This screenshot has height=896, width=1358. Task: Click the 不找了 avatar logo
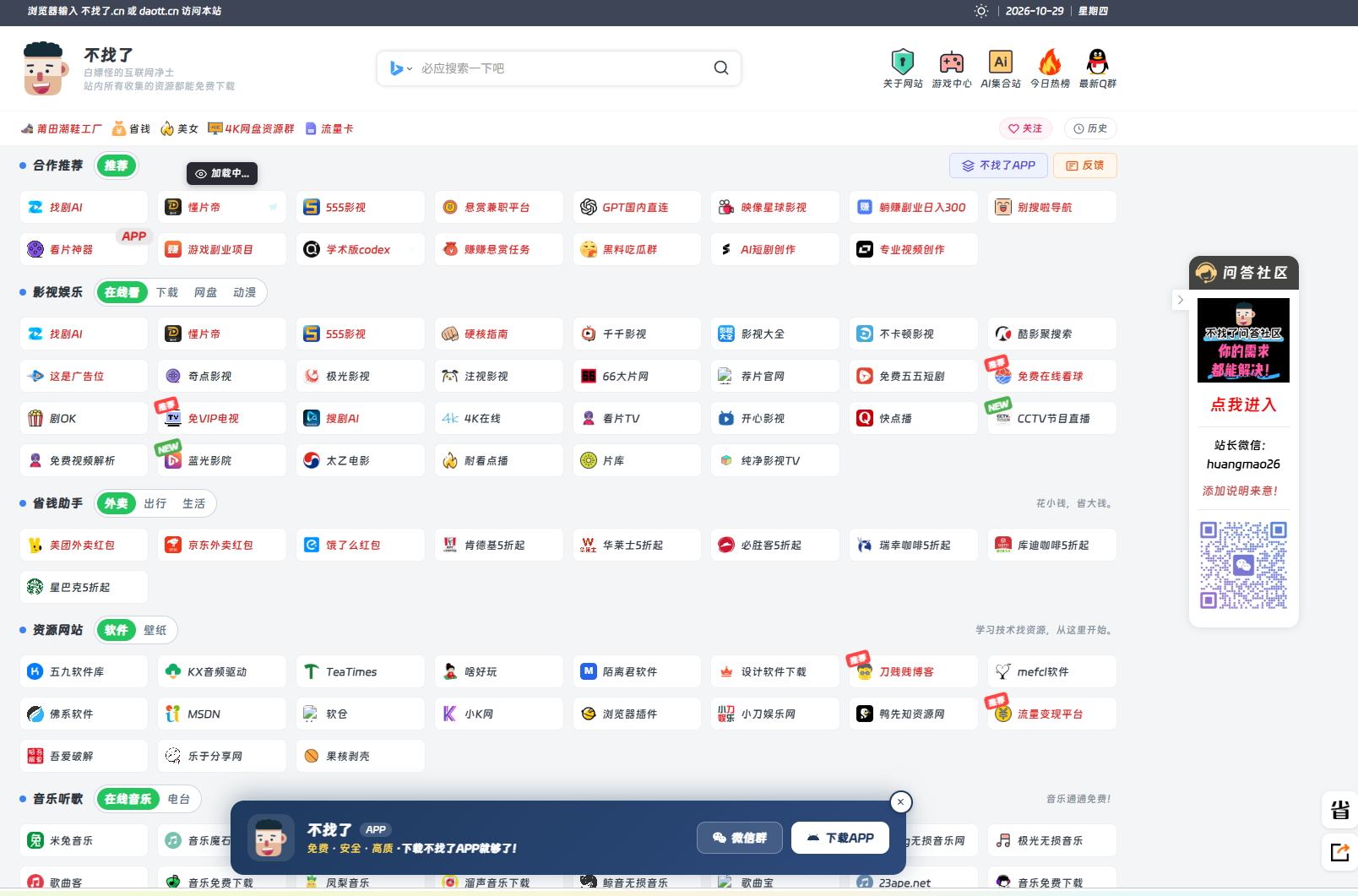click(44, 68)
